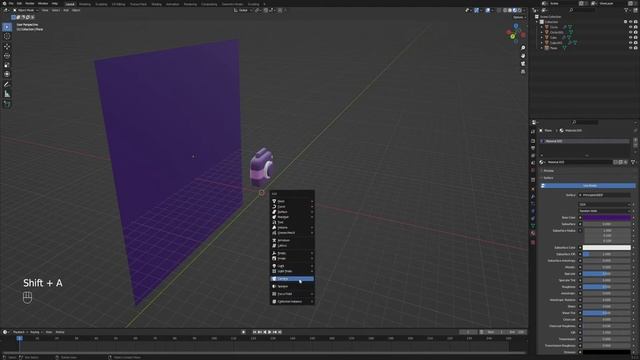
Task: Hide Cube in the outliner viewport
Action: point(630,38)
